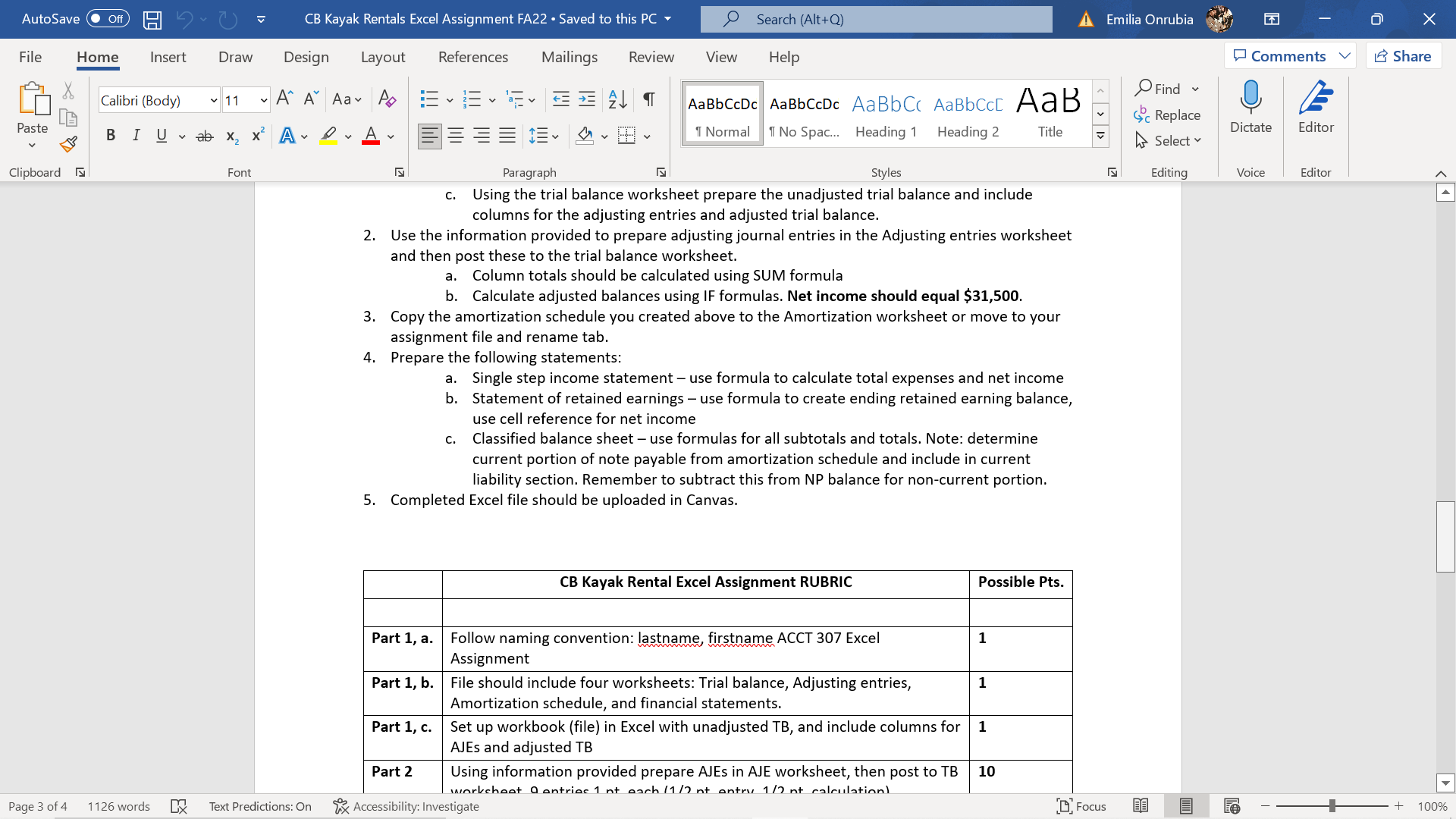Click the Share button

[1404, 56]
